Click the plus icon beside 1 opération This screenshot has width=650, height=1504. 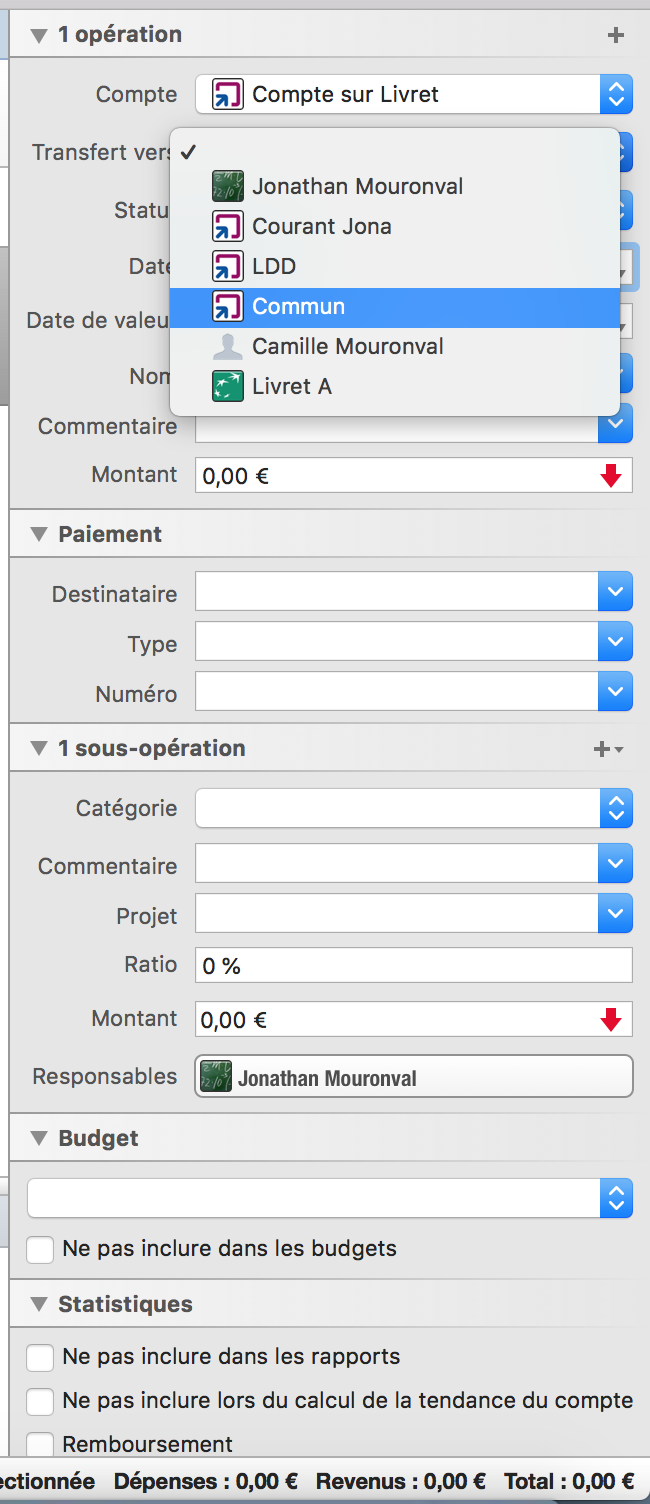click(x=616, y=35)
